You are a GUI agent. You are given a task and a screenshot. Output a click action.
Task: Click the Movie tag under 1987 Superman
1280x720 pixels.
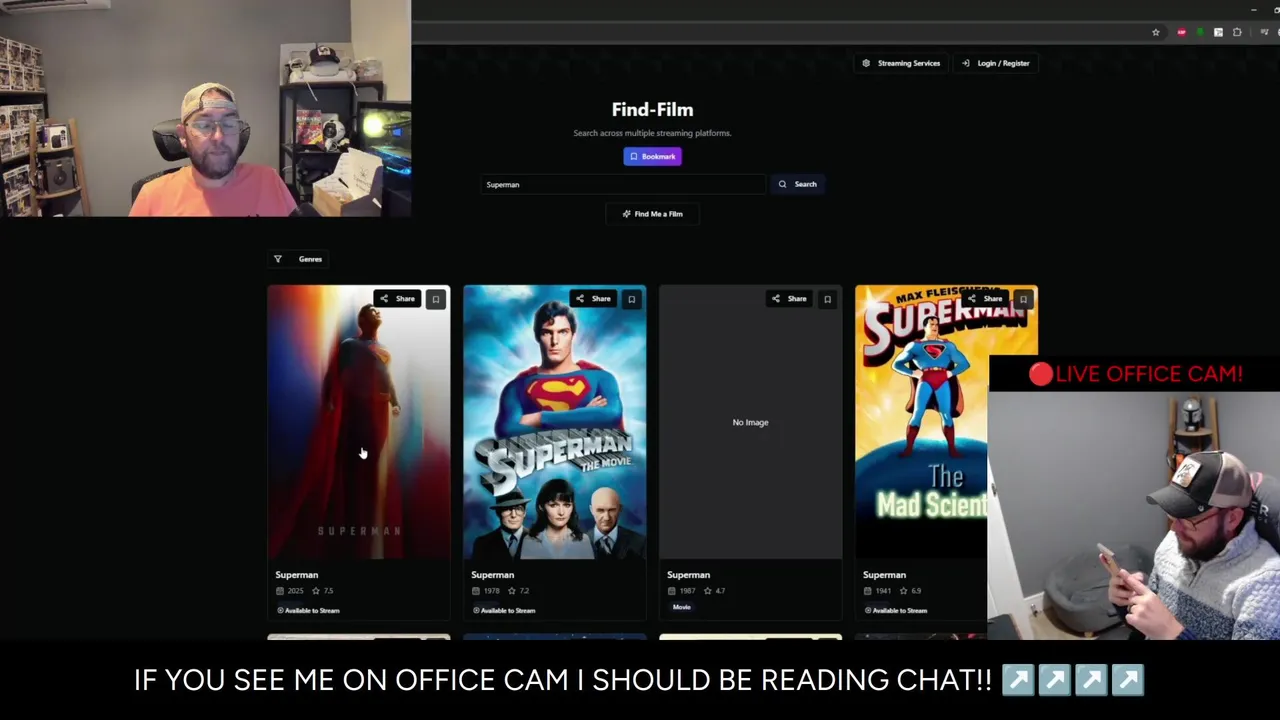click(682, 607)
